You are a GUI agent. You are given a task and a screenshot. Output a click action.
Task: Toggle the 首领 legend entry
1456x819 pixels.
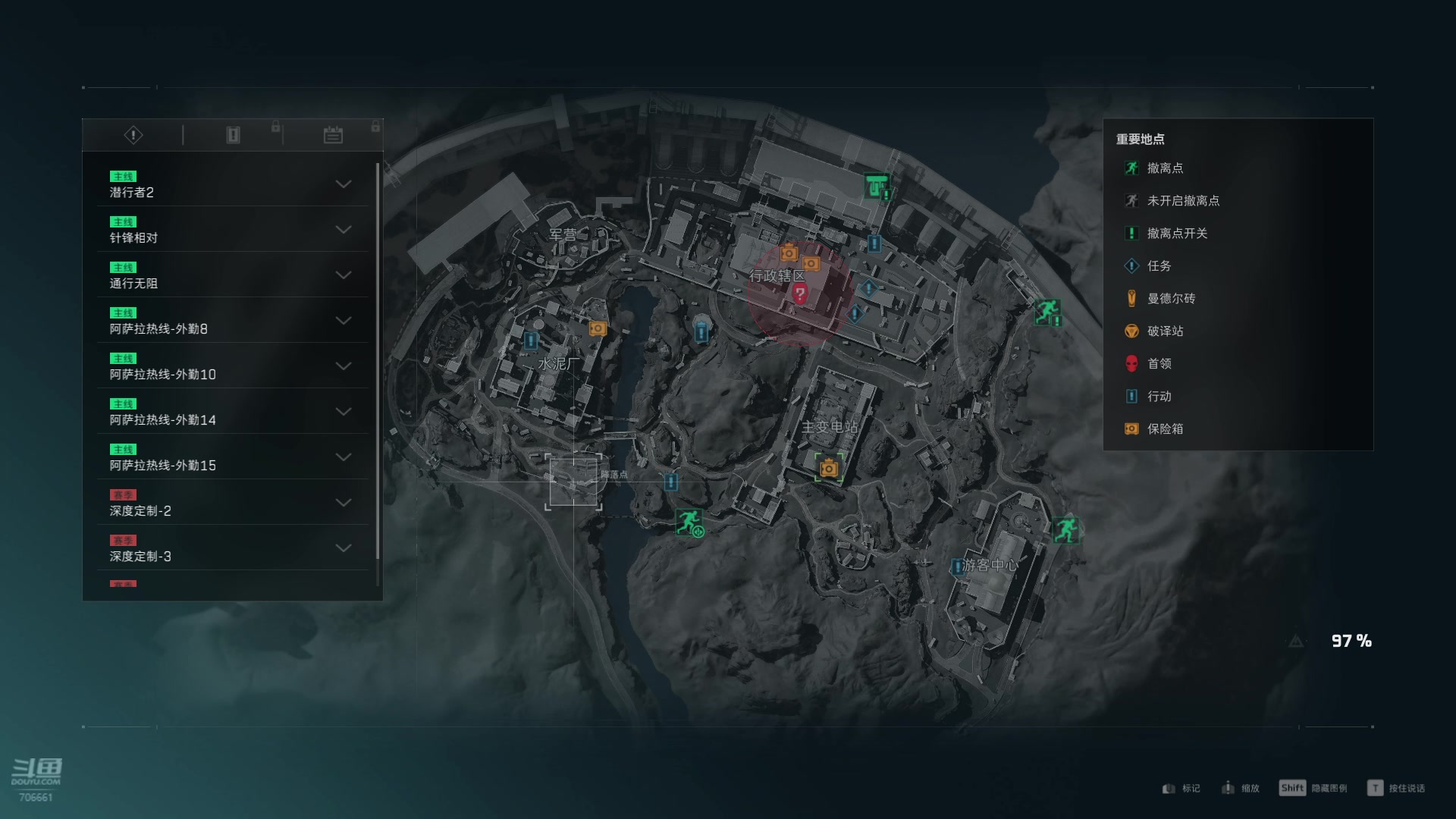point(1147,364)
